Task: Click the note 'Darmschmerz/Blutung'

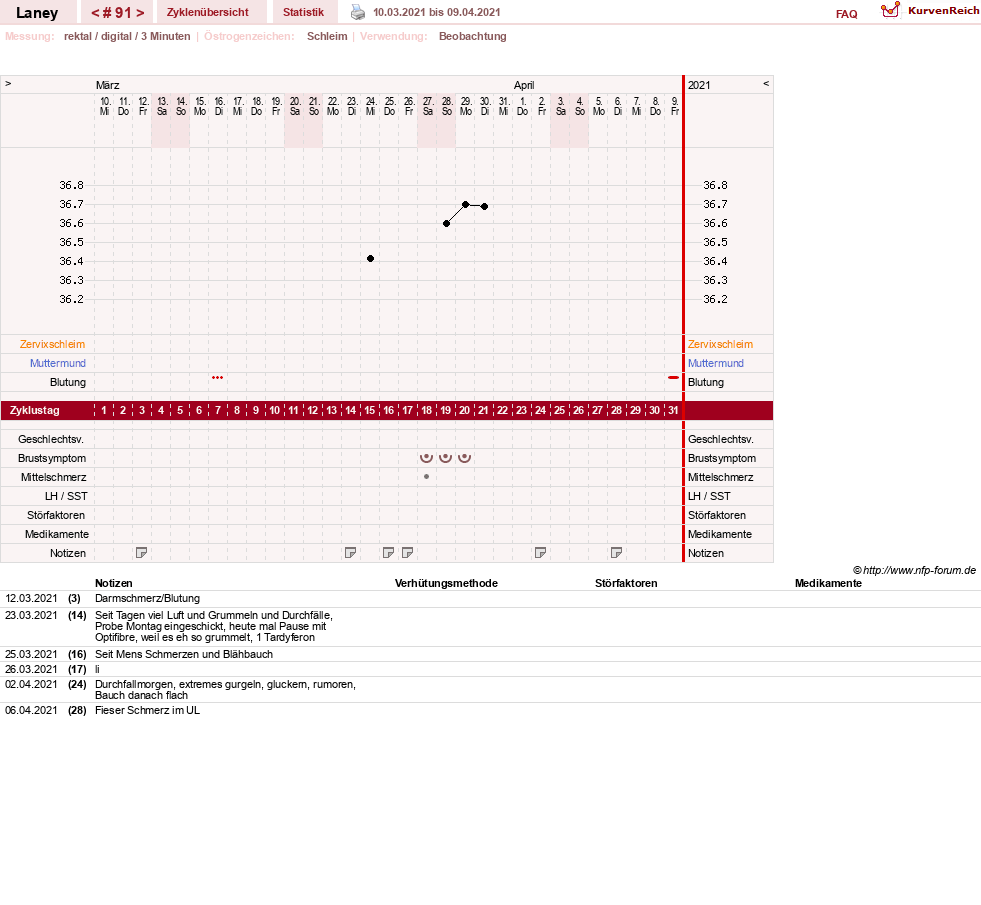Action: (147, 599)
